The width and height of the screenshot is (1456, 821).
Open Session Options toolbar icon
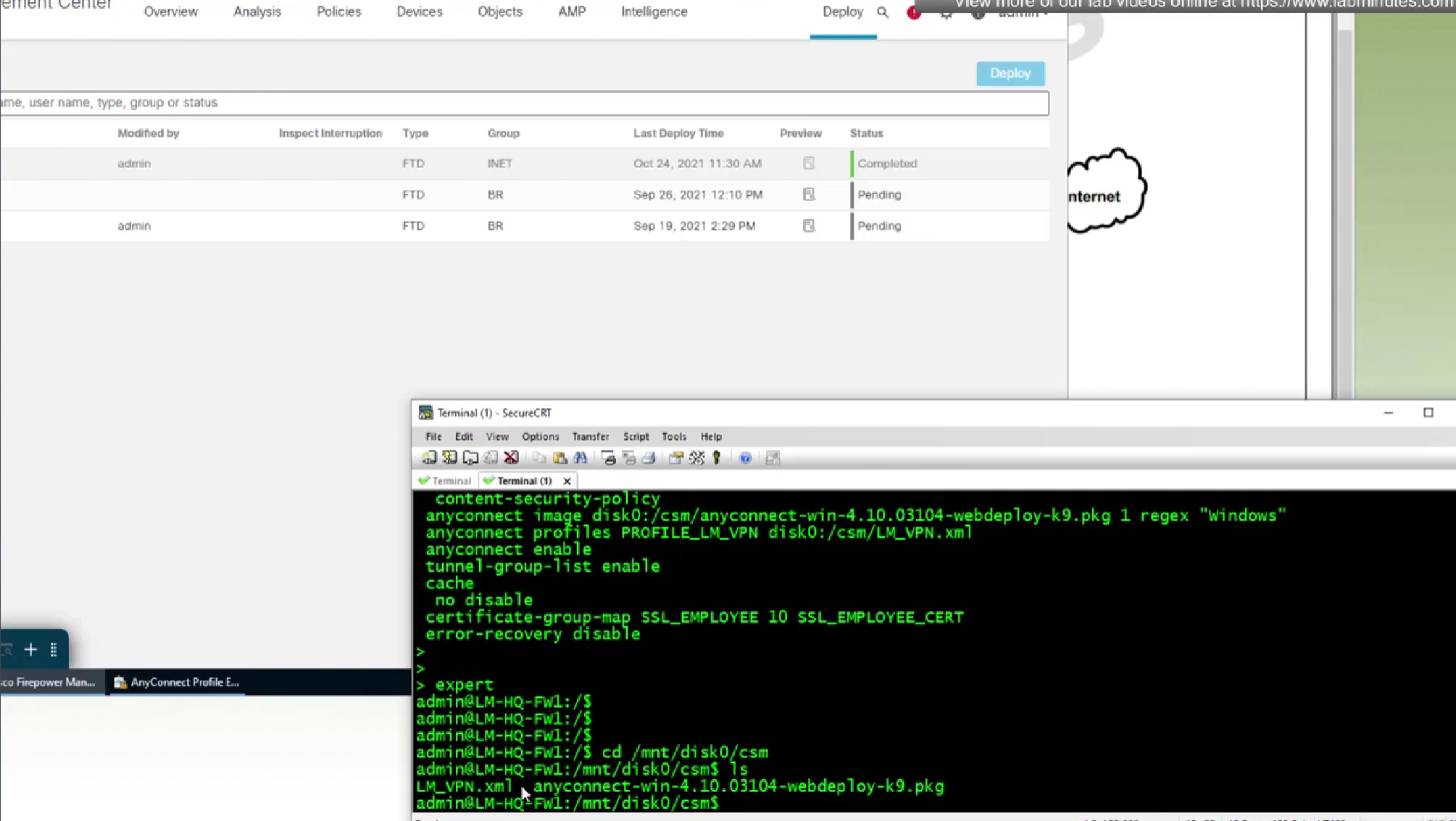point(675,458)
